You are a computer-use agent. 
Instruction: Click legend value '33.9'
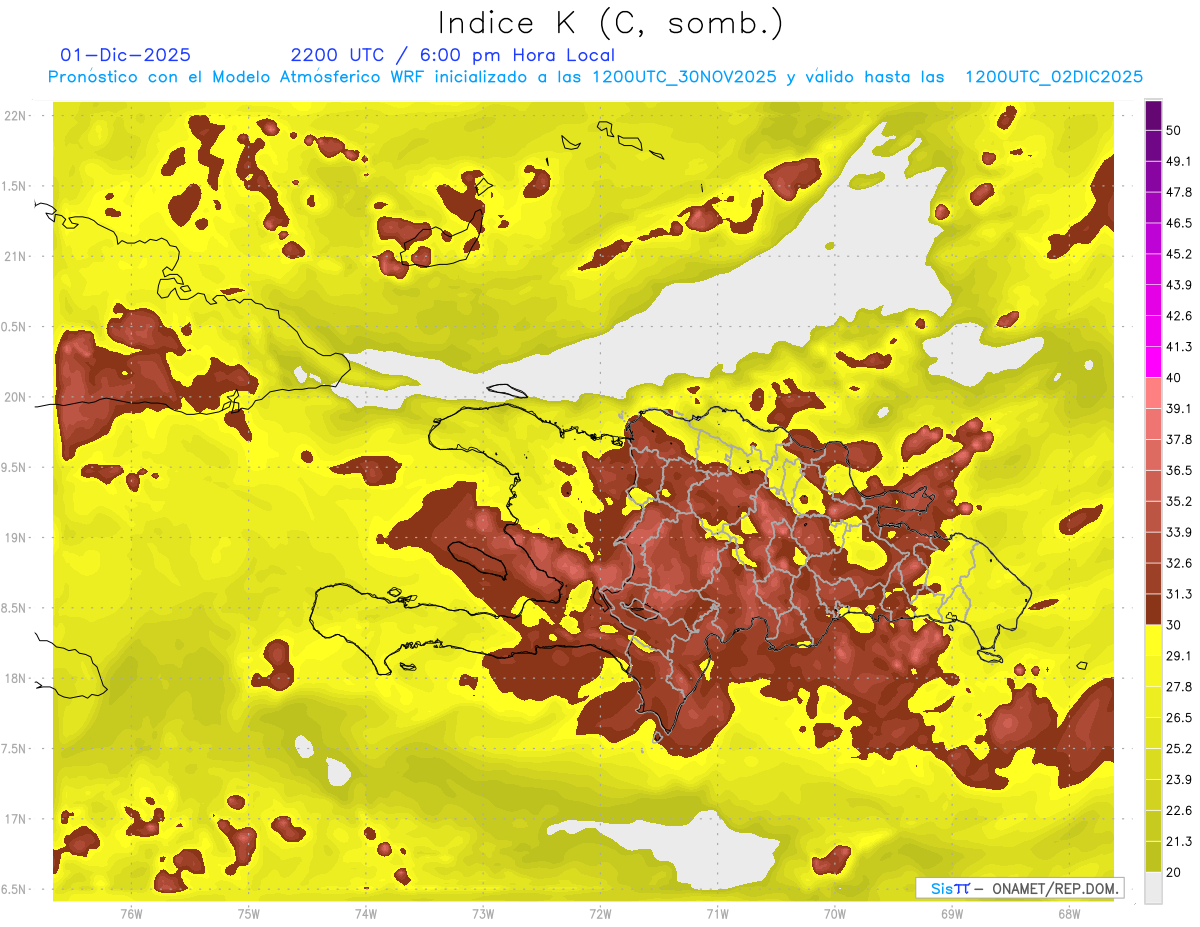pos(1178,532)
